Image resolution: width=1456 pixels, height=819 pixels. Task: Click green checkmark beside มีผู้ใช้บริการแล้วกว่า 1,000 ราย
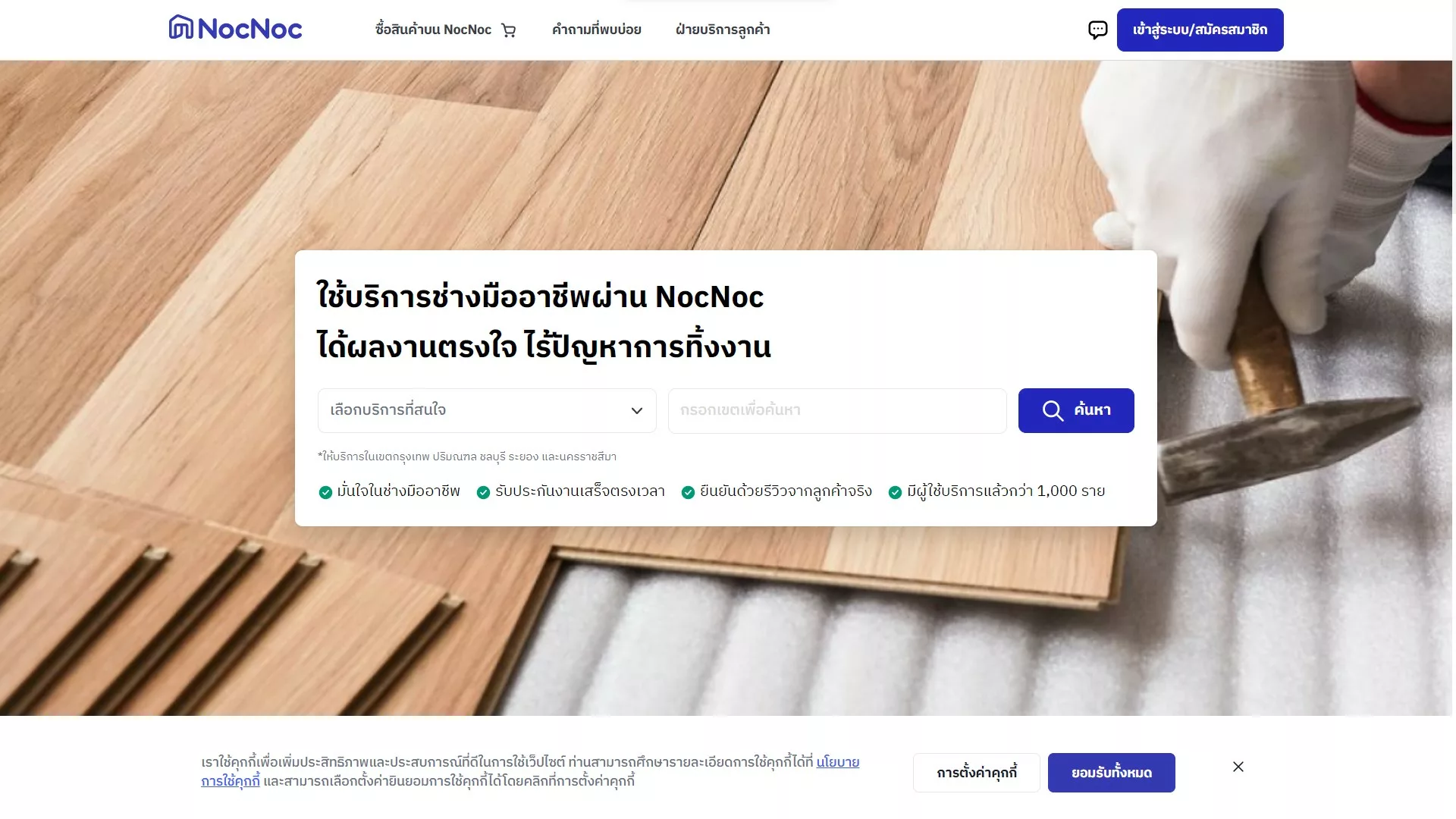click(x=895, y=492)
